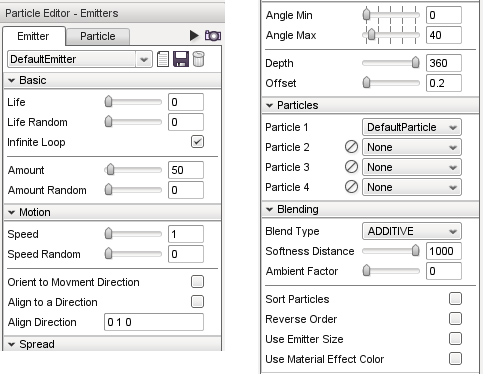Click the Life Random value field
Viewport: 499px width, 381px height.
pyautogui.click(x=186, y=122)
